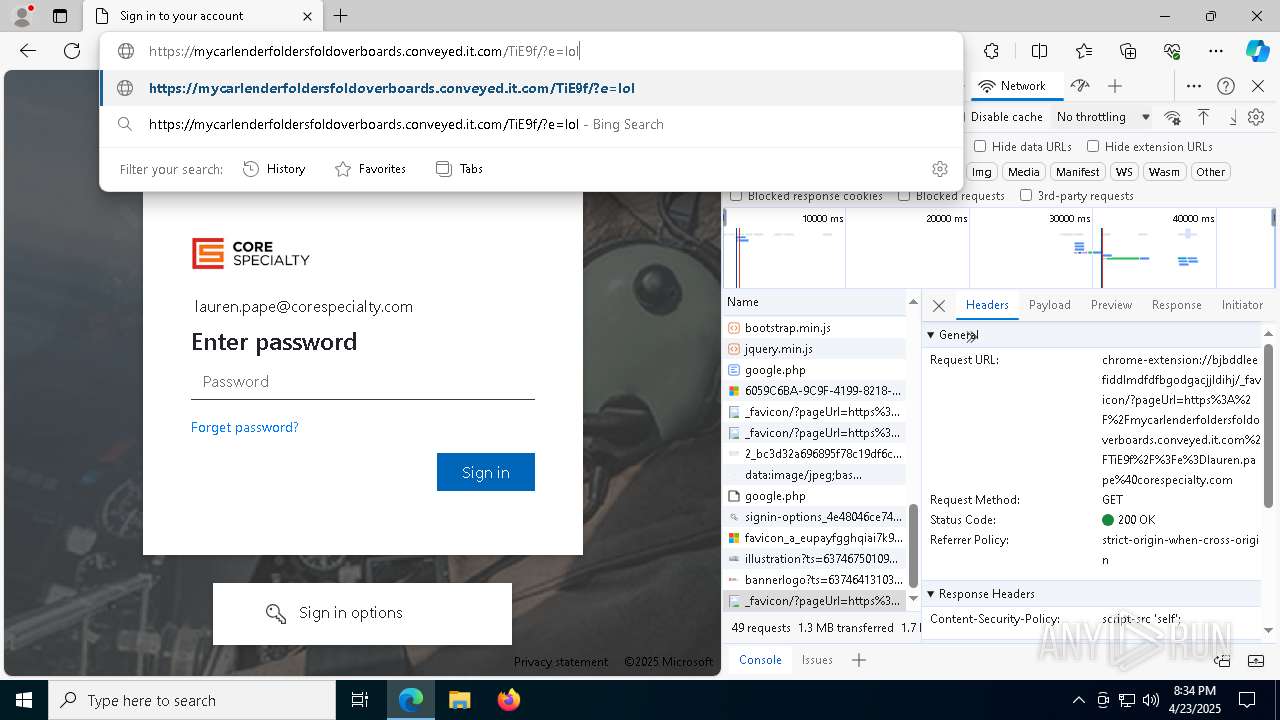Filter requests by Img type
Viewport: 1280px width, 720px height.
coord(982,172)
